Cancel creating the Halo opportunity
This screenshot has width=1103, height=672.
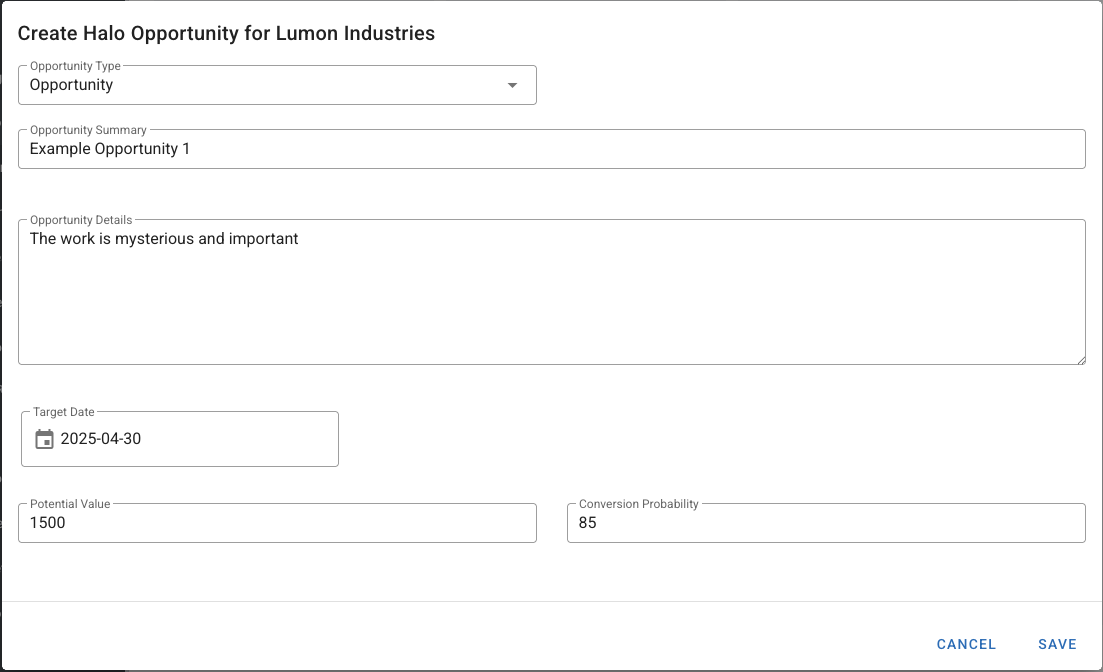point(966,645)
